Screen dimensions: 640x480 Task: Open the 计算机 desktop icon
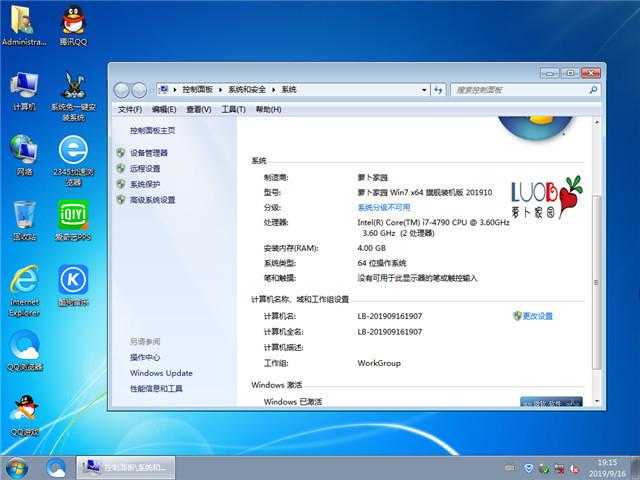tap(24, 91)
